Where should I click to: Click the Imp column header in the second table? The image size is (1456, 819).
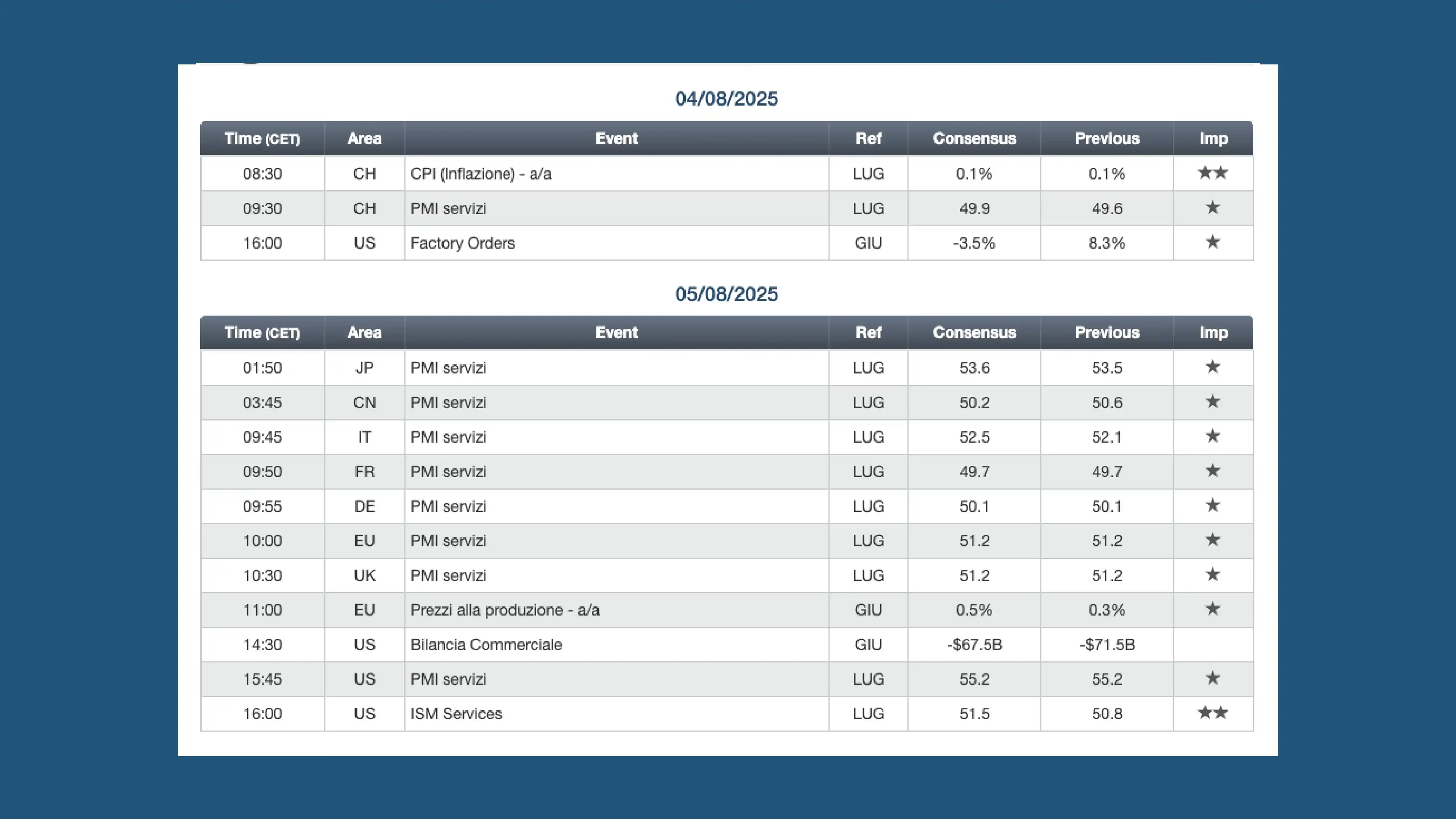pos(1213,332)
